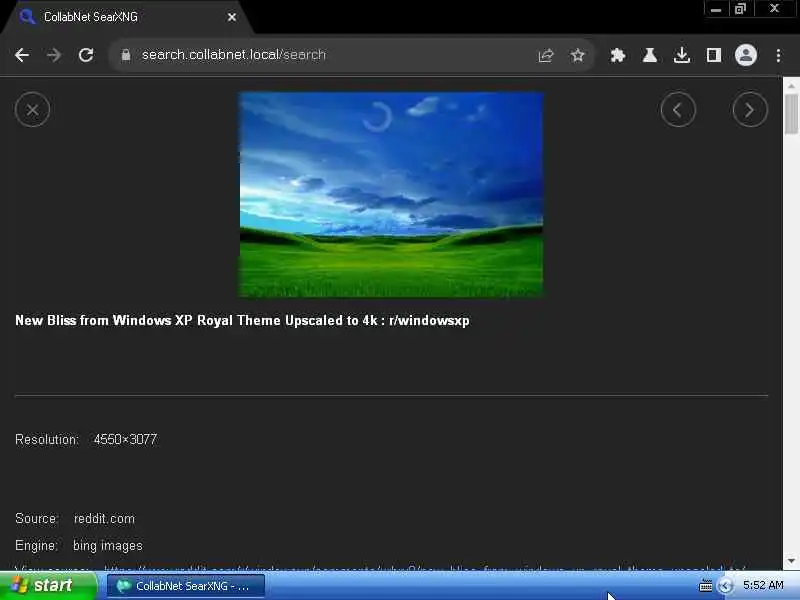Click the page scrollbar thumb
Screen dimensions: 800x600
pos(791,114)
